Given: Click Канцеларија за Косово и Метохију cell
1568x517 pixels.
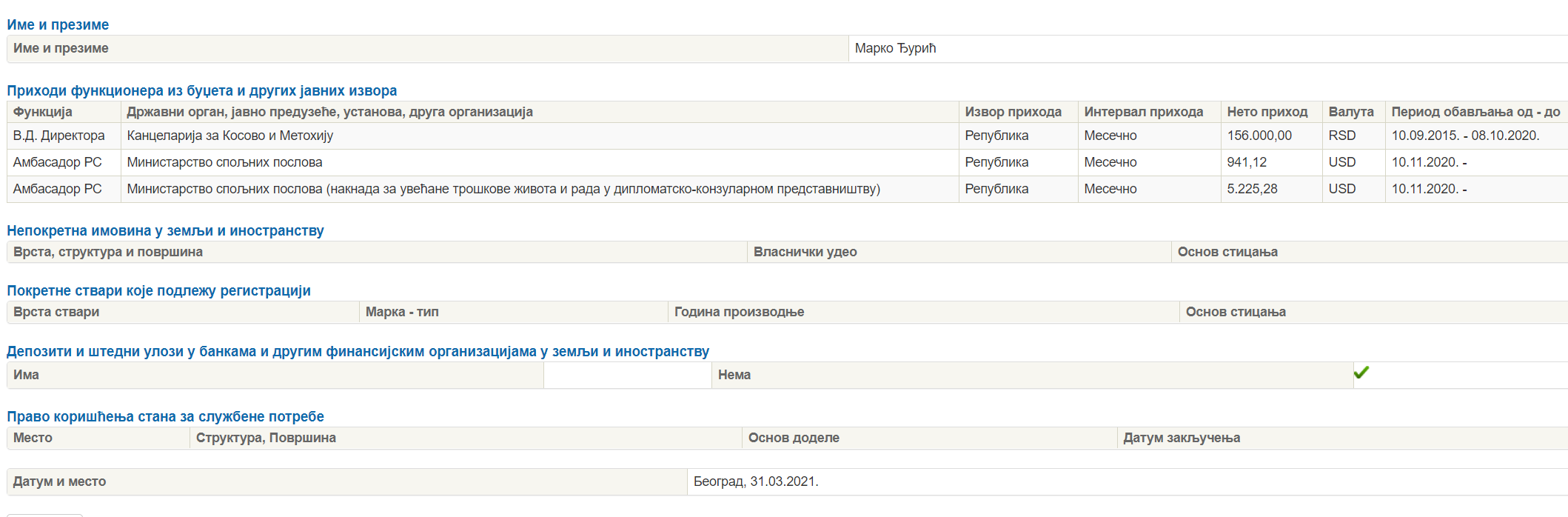Looking at the screenshot, I should (x=229, y=136).
